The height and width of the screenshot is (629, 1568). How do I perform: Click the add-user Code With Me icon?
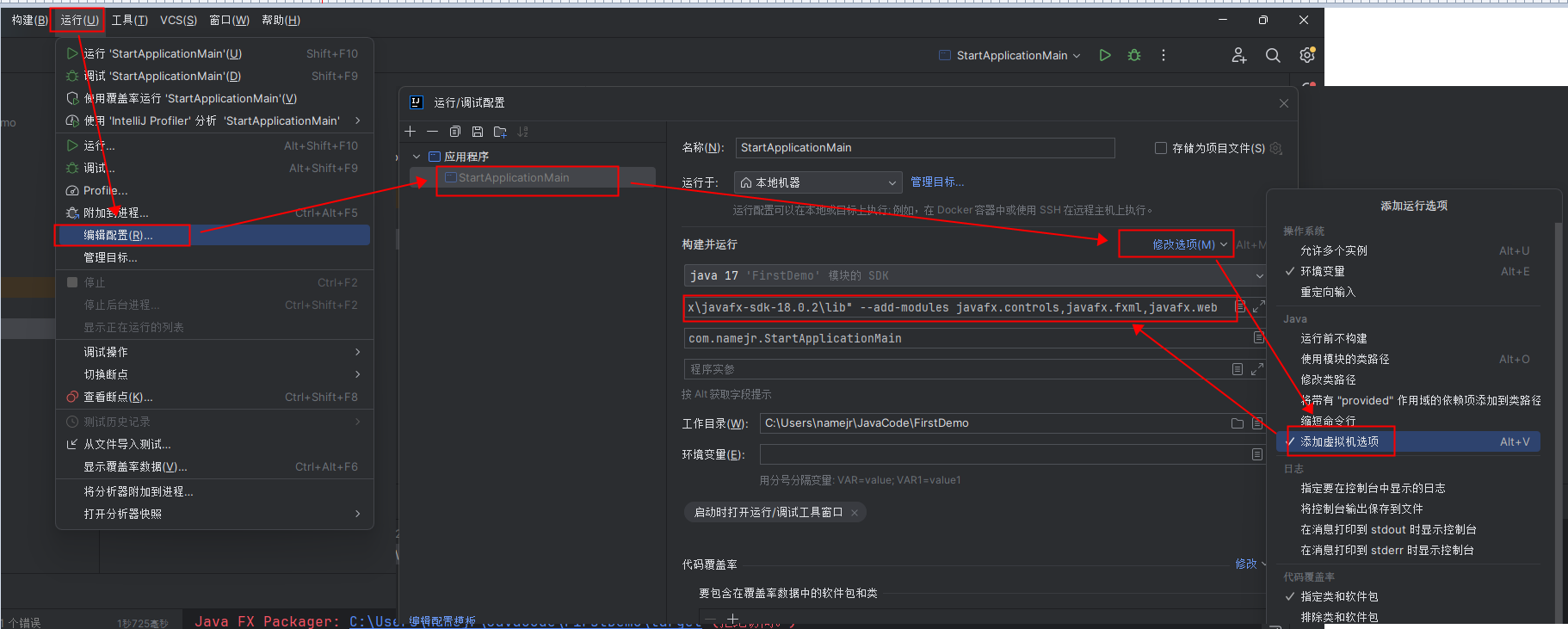1238,55
